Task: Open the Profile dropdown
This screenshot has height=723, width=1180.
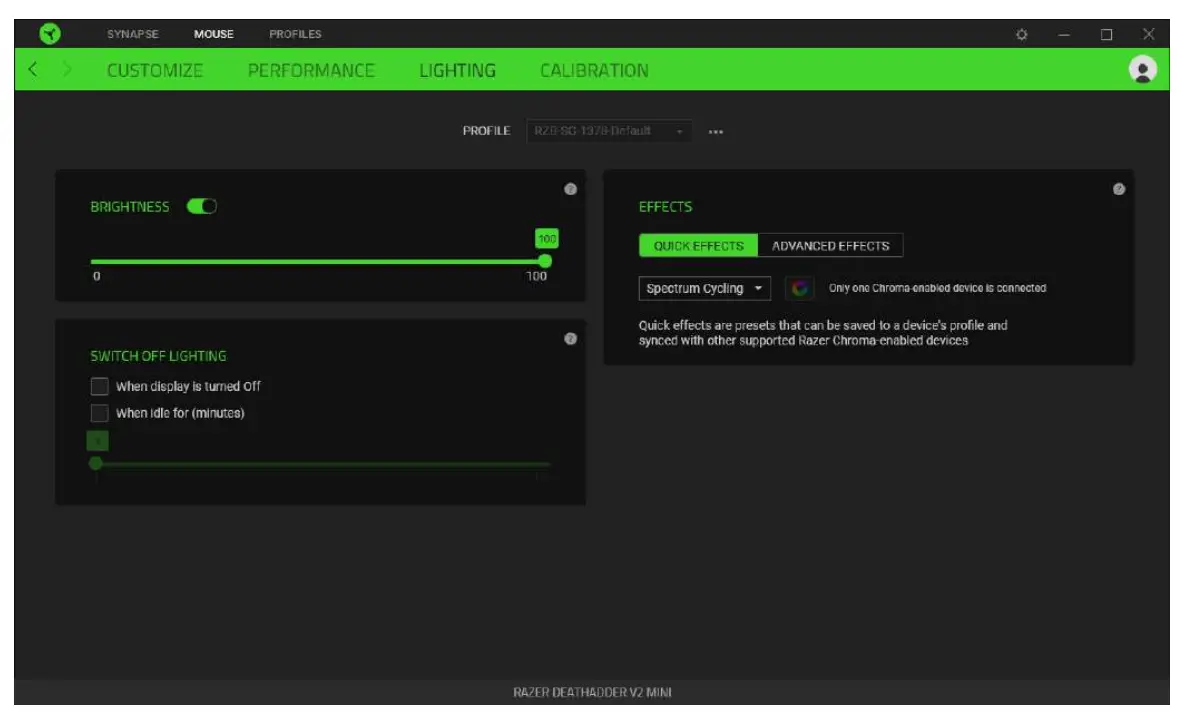Action: [609, 131]
